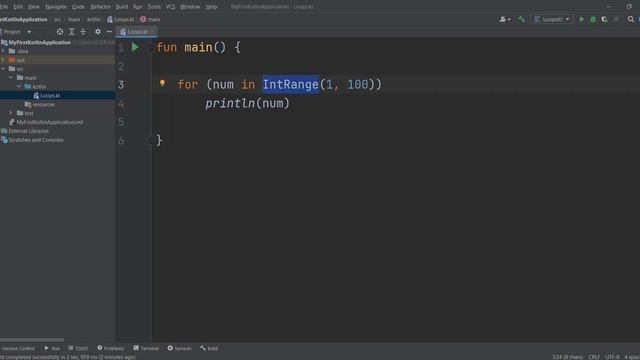Screen dimensions: 640x360
Task: Open the View menu
Action: [x=34, y=7]
